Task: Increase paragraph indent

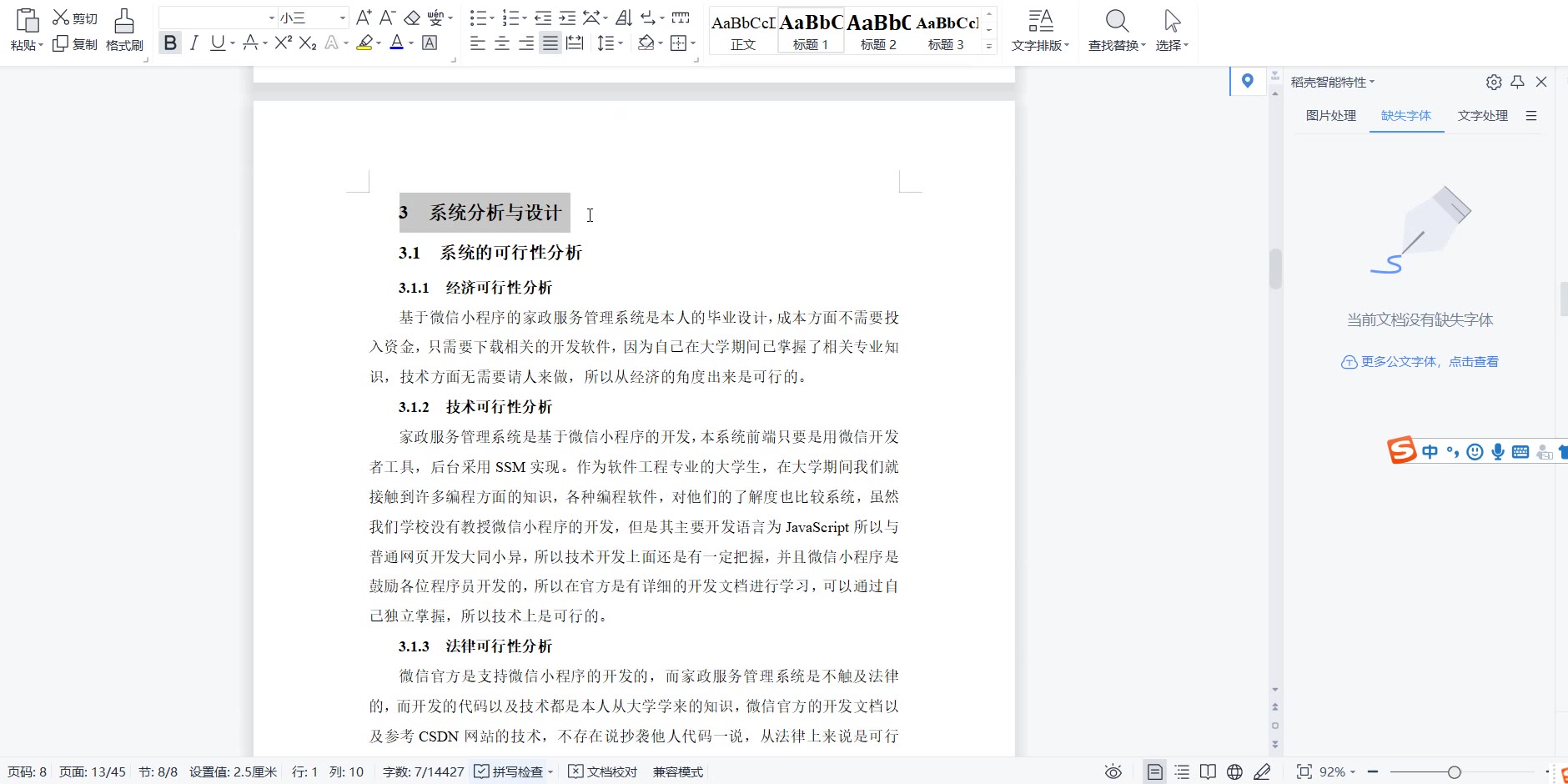Action: pyautogui.click(x=567, y=18)
